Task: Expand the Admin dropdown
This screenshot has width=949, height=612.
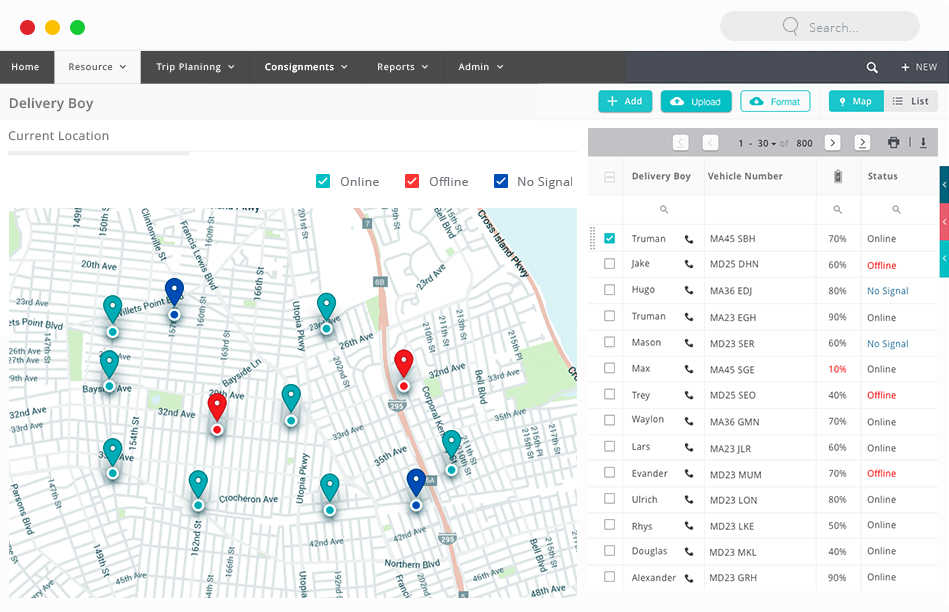Action: (x=481, y=67)
